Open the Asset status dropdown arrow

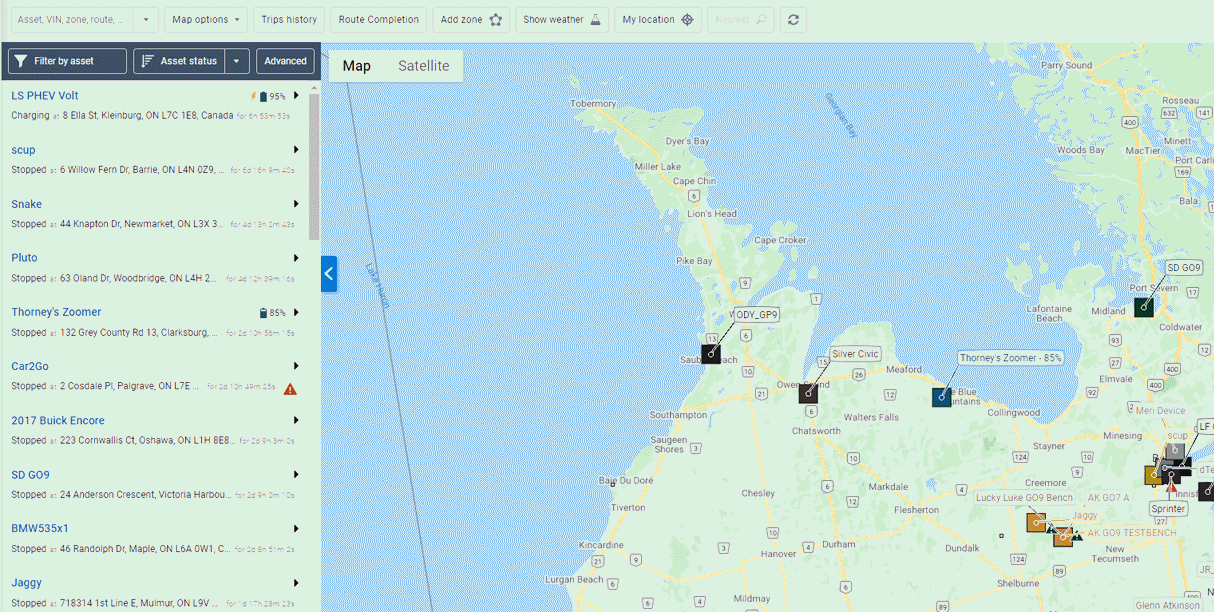236,61
